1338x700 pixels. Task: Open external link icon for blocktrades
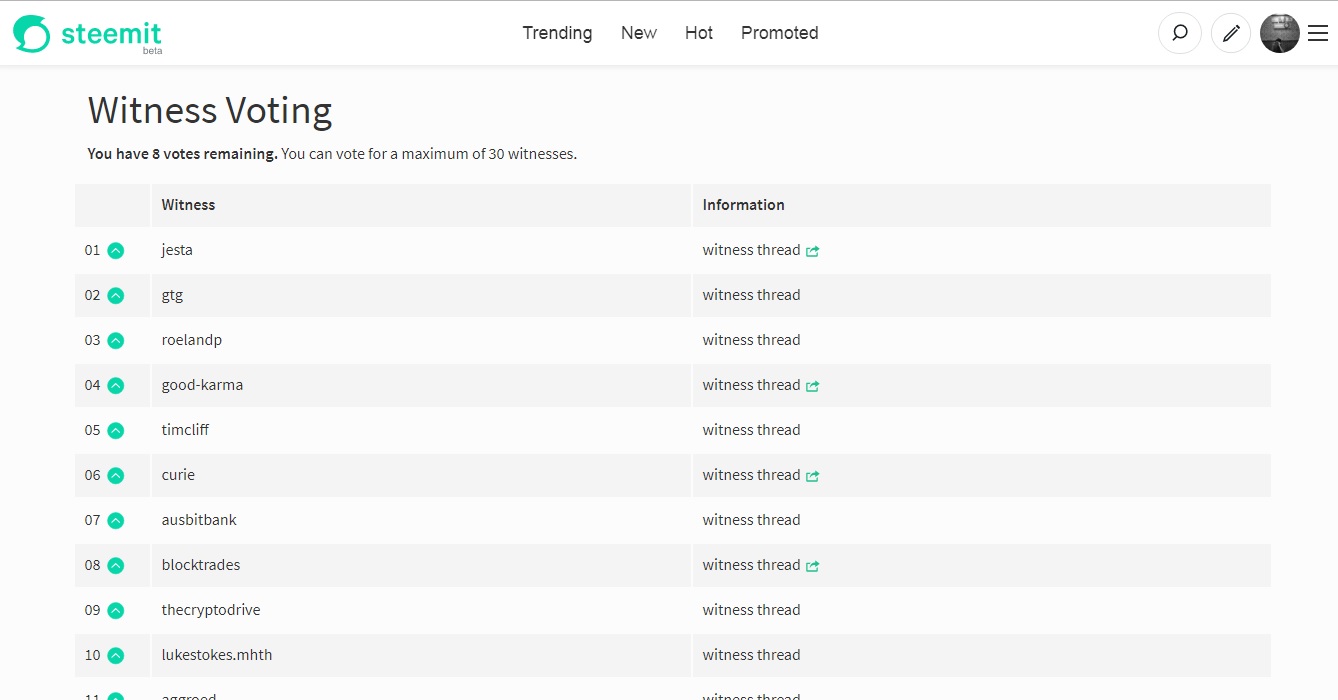[813, 566]
